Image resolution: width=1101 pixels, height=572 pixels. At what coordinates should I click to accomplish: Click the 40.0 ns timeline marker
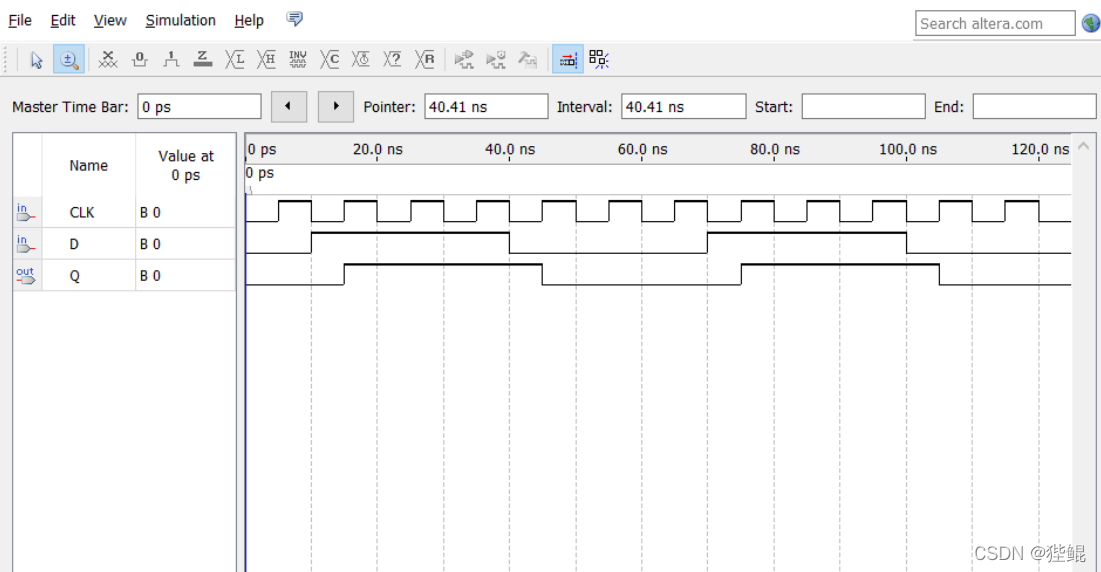[x=510, y=149]
